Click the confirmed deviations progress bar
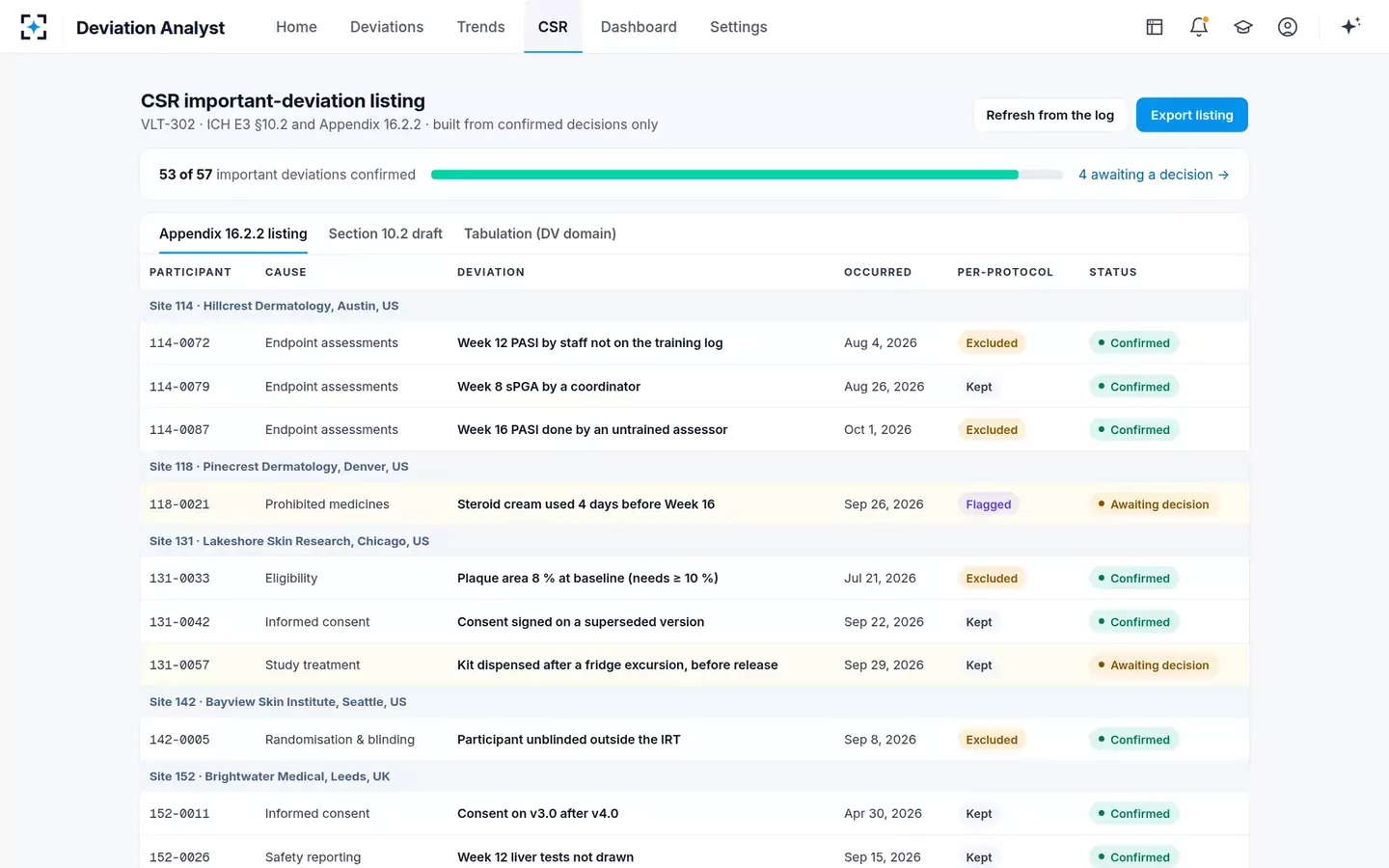This screenshot has width=1389, height=868. (x=747, y=175)
